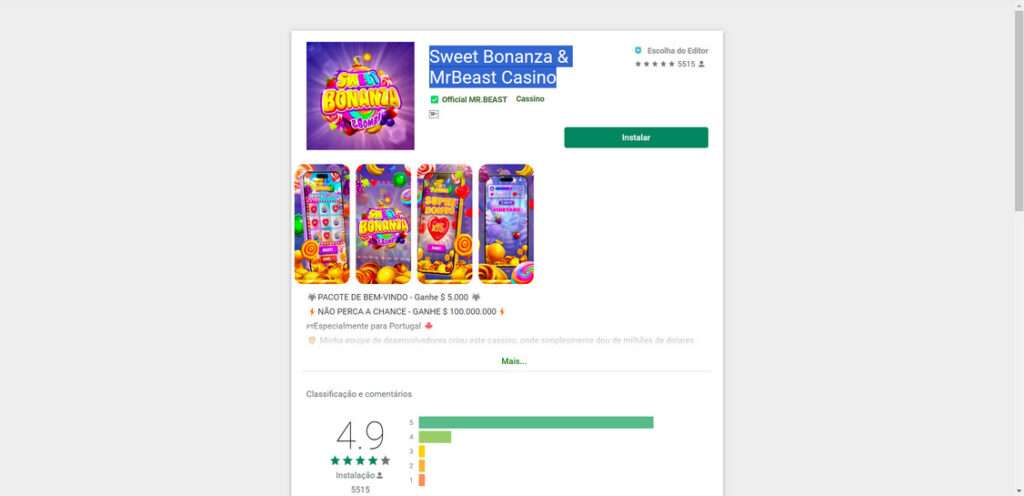Open the fourth purple screenshot thumbnail
The image size is (1024, 496).
point(506,224)
